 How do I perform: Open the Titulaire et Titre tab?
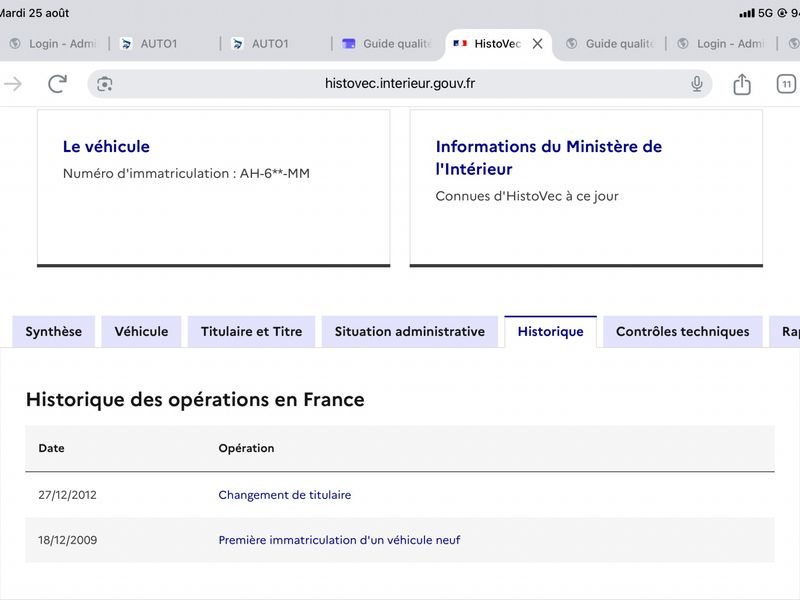pos(252,332)
